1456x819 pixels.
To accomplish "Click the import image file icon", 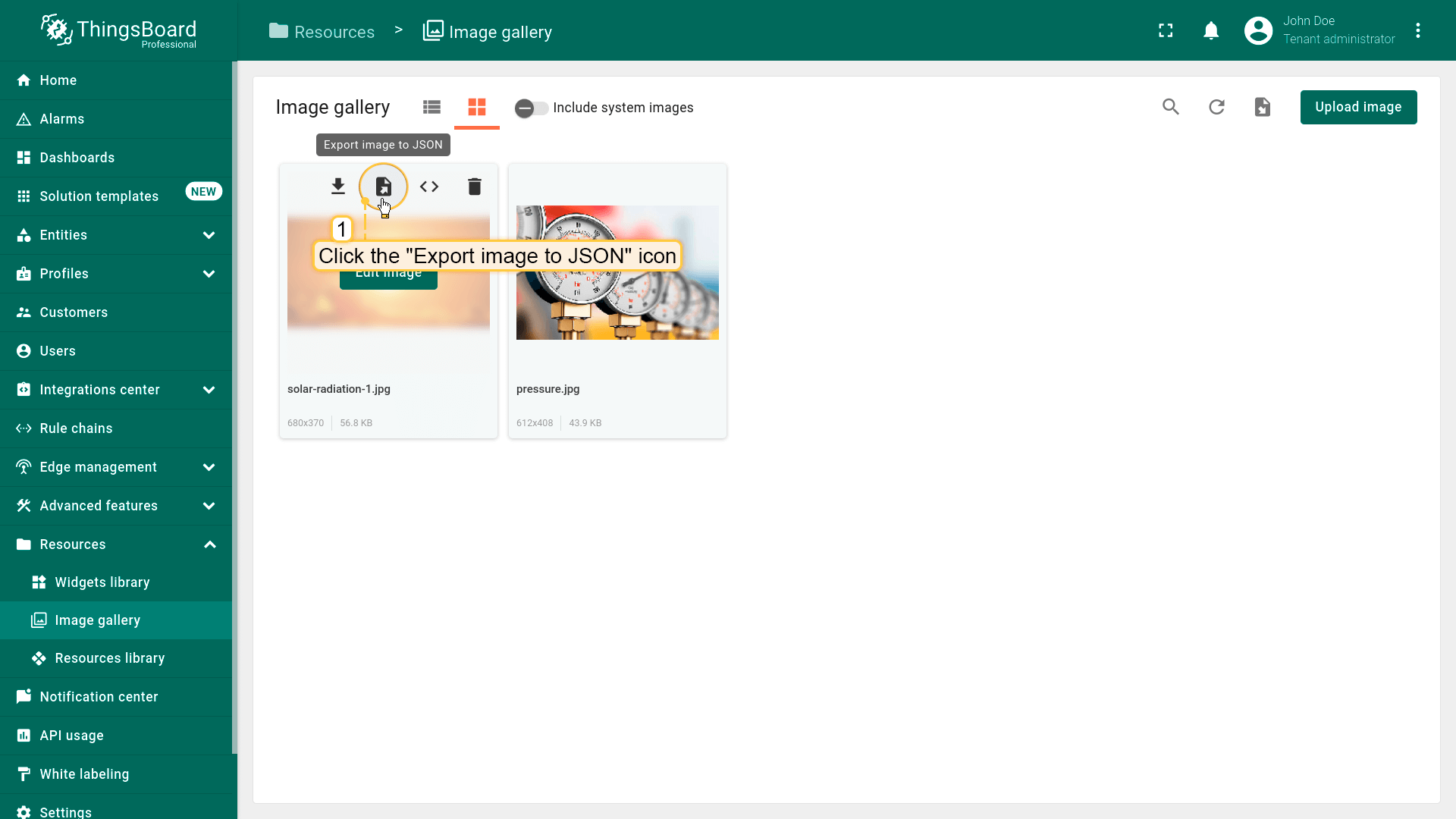I will pyautogui.click(x=1262, y=107).
